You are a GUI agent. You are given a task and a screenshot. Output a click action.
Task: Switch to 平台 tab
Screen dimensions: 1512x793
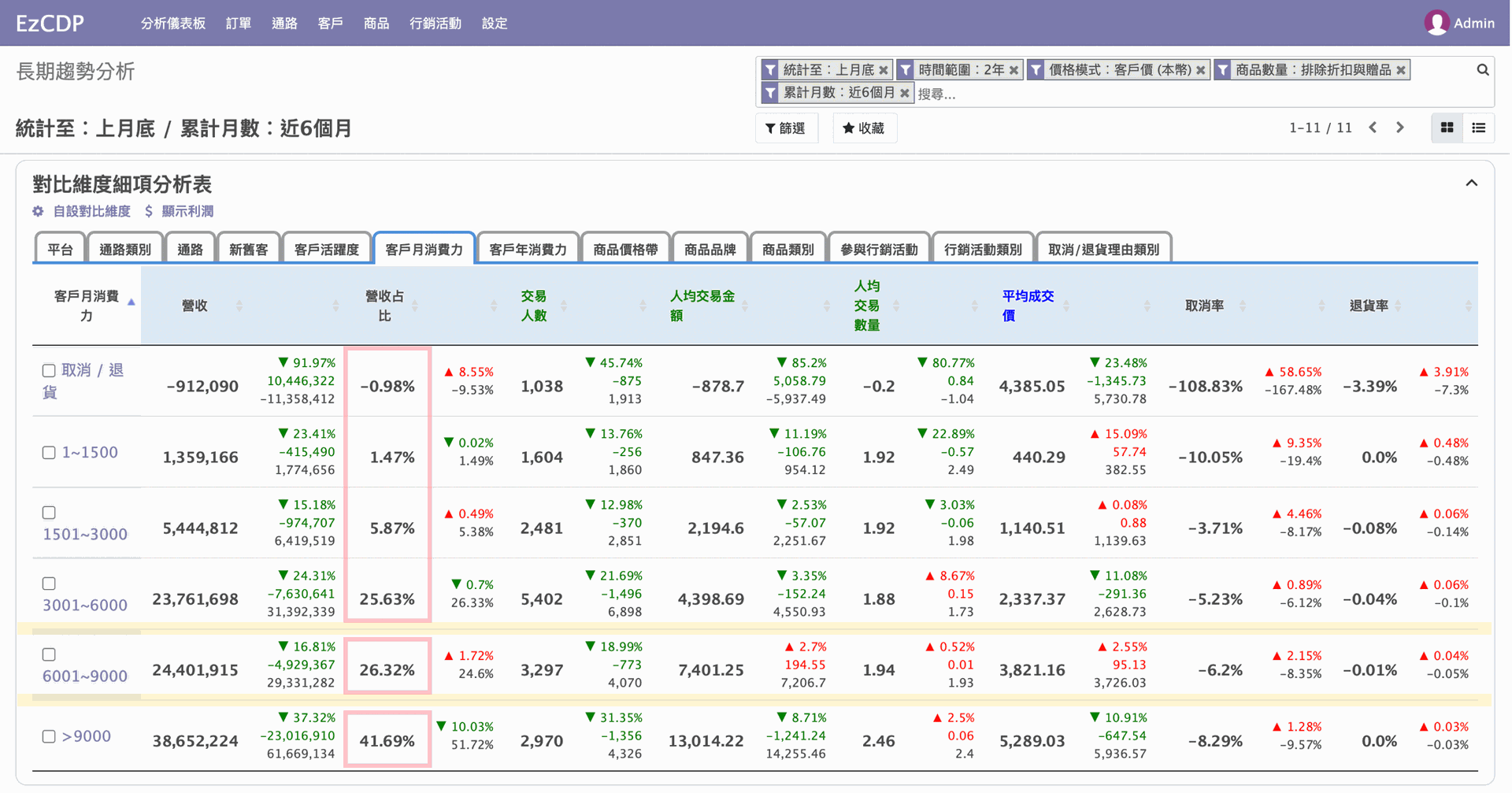click(60, 249)
